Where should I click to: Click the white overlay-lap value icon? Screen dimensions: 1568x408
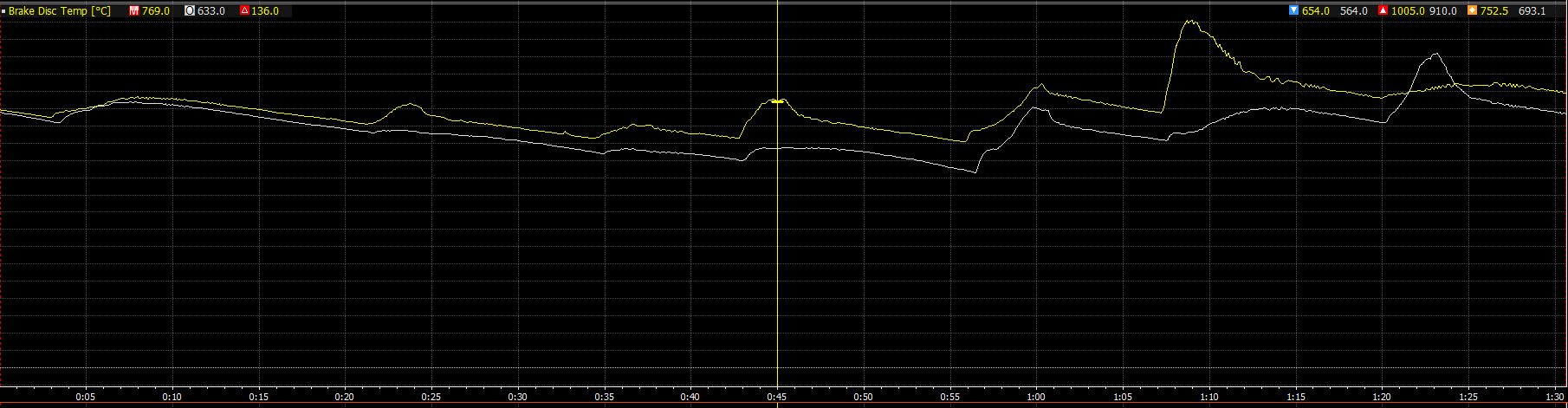[190, 11]
